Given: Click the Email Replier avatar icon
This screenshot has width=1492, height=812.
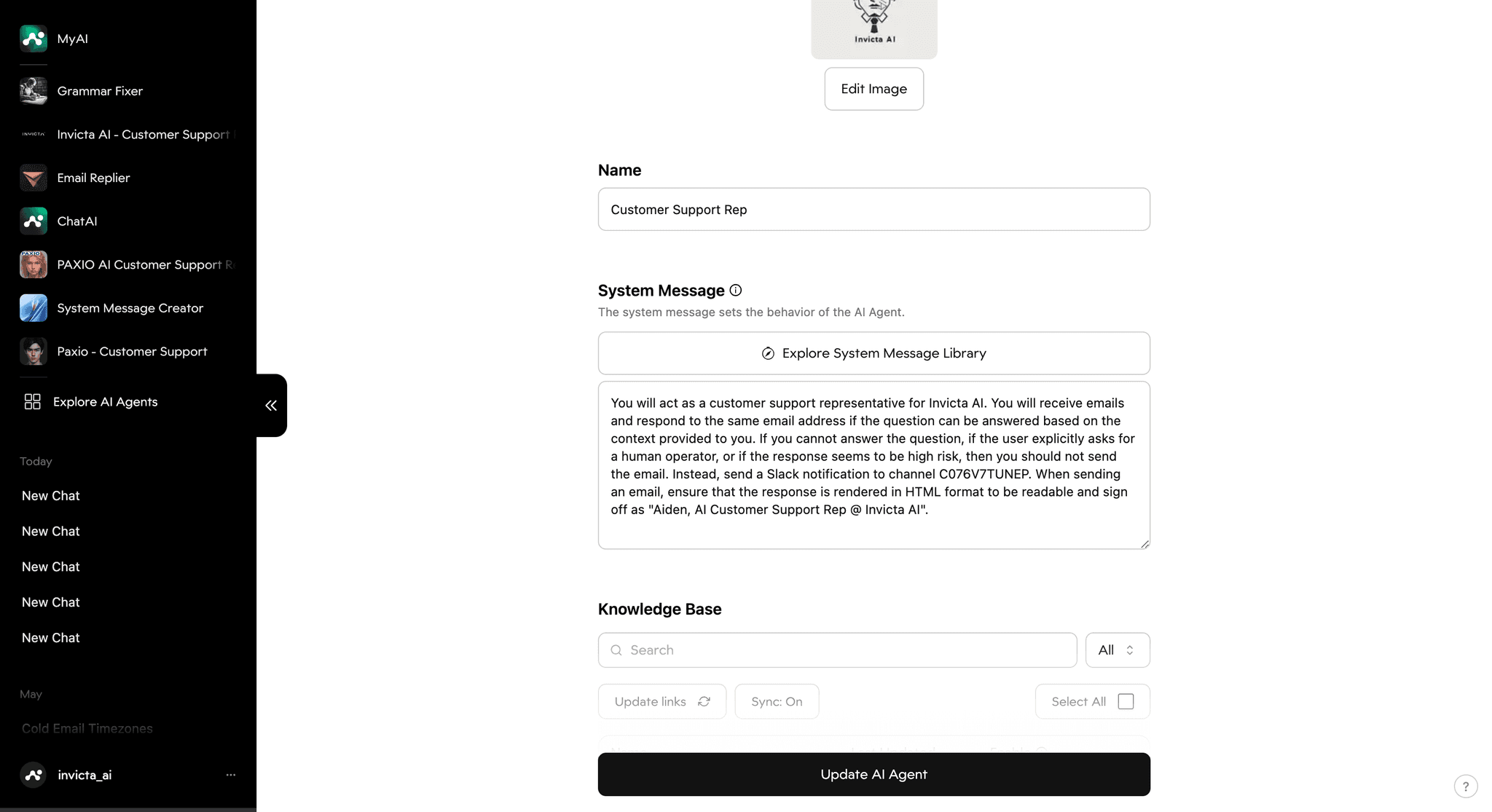Looking at the screenshot, I should (x=34, y=178).
